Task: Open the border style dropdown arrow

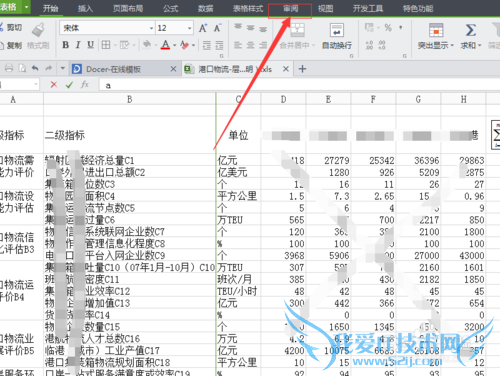Action: point(115,45)
